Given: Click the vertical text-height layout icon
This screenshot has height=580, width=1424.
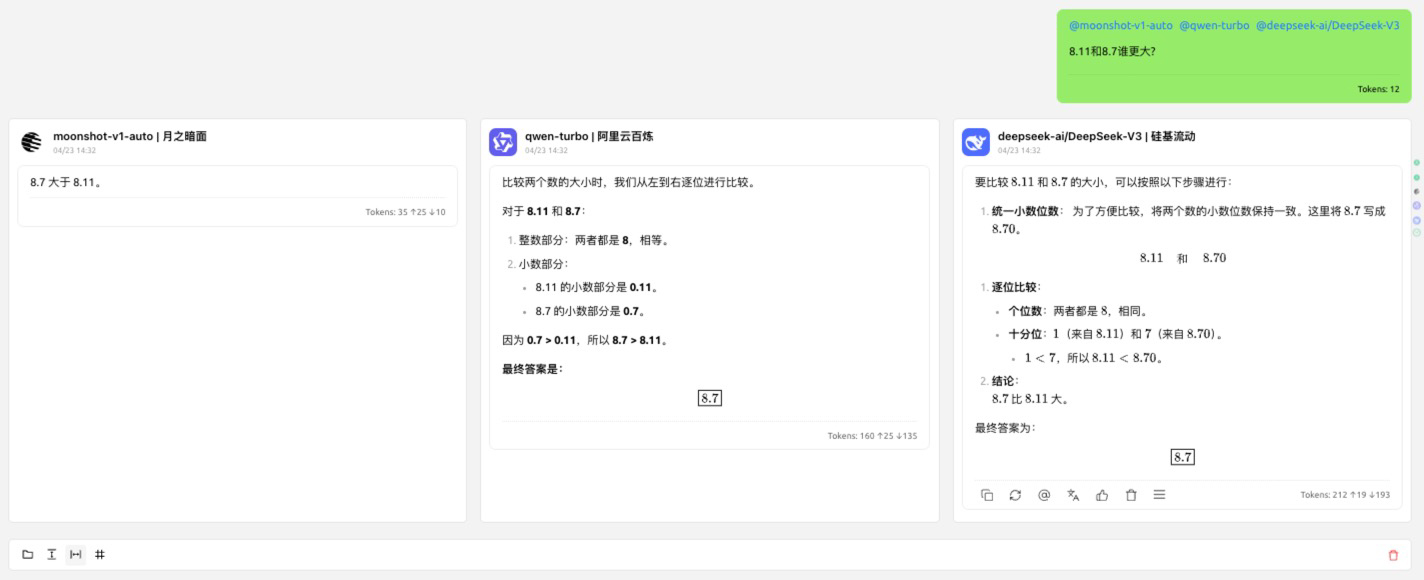Looking at the screenshot, I should [x=52, y=554].
